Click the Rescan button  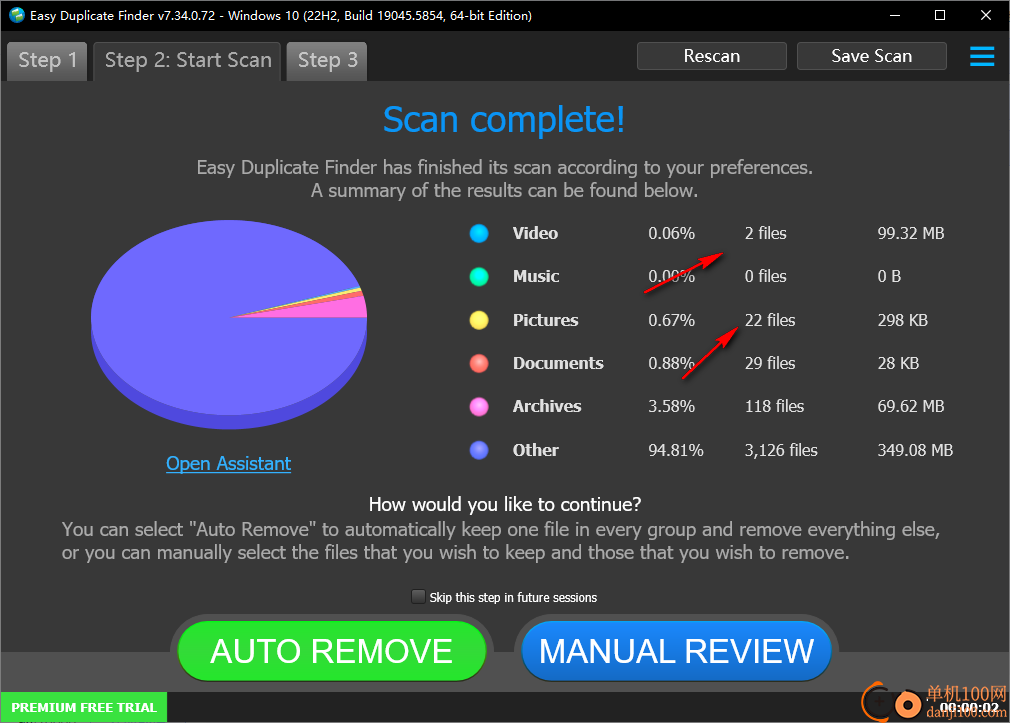712,56
